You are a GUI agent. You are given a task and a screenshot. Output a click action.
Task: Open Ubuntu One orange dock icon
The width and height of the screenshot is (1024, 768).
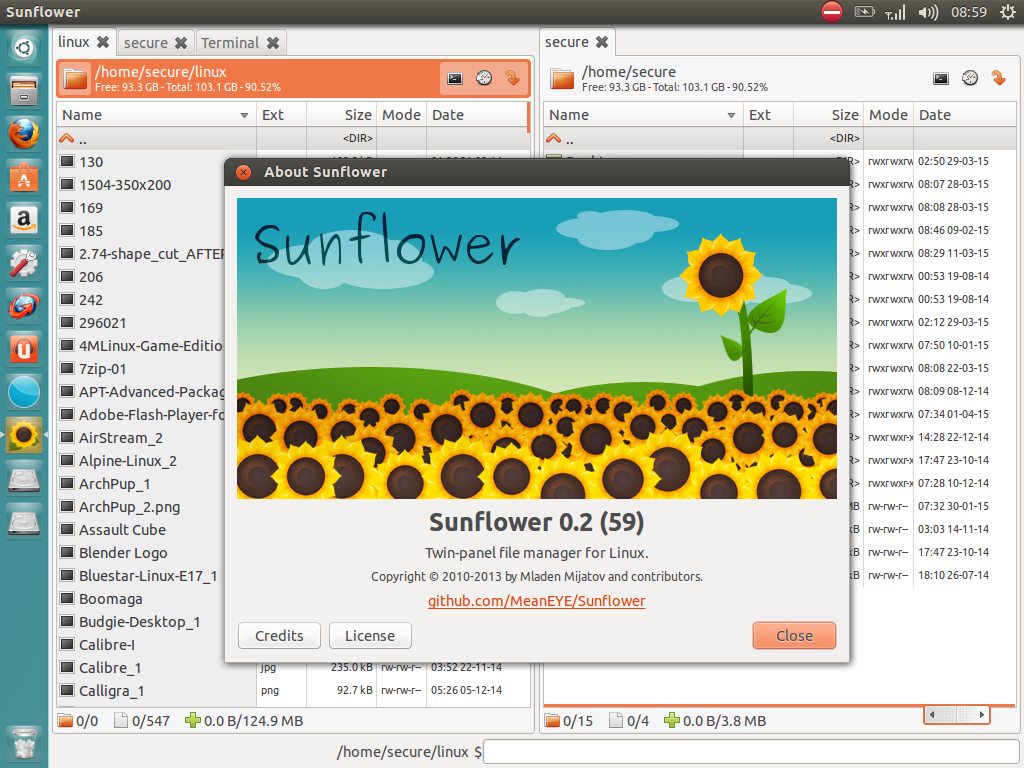coord(24,349)
